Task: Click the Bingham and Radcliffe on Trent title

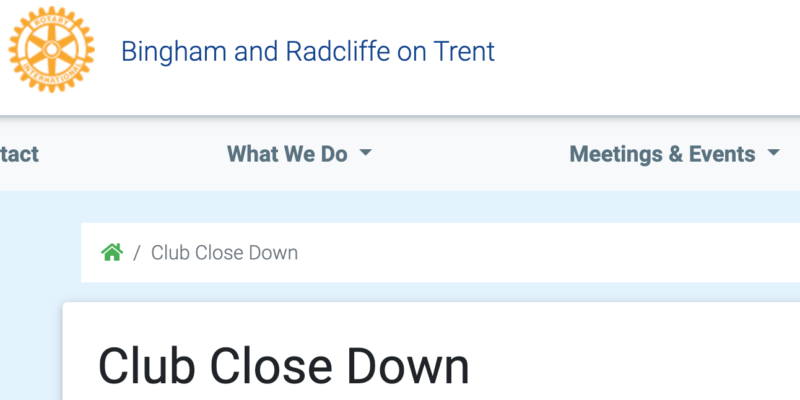Action: [x=308, y=51]
